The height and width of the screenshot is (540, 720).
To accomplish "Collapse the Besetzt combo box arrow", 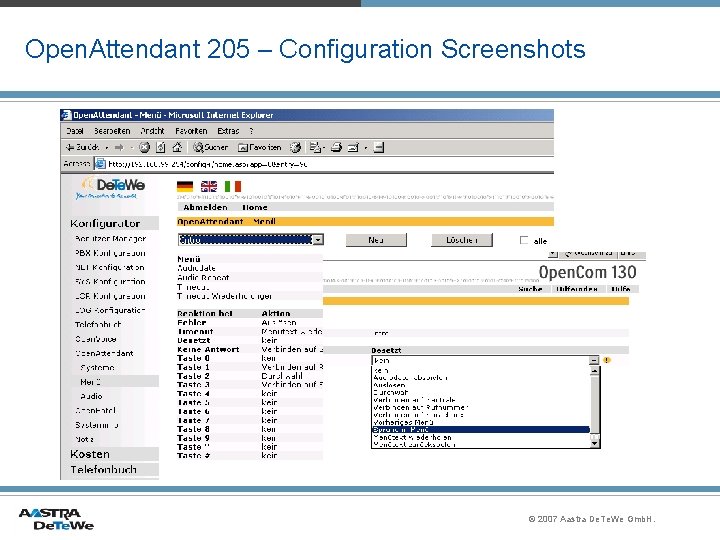I will [594, 360].
